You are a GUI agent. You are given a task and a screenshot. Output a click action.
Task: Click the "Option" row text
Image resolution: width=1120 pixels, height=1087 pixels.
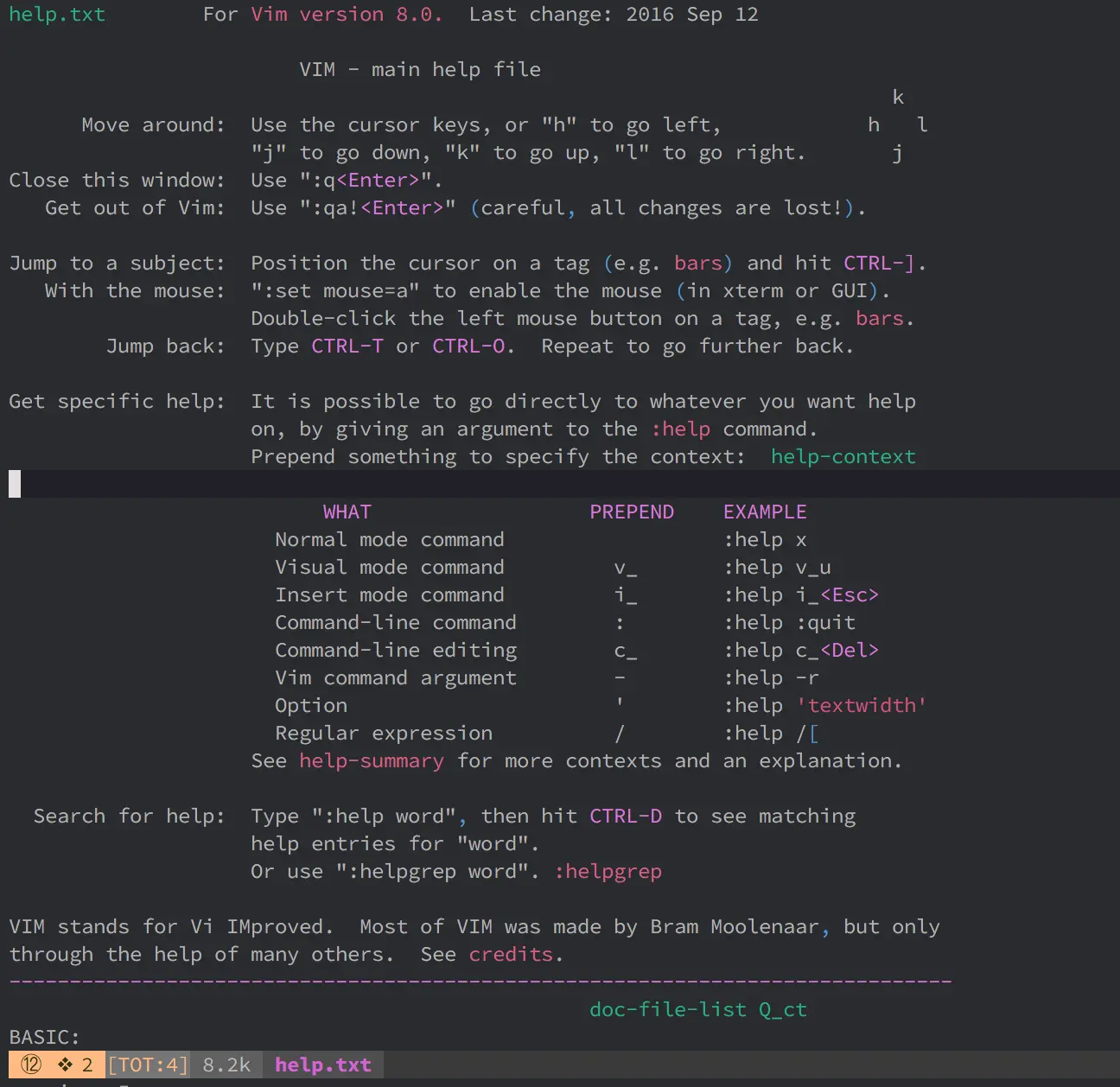click(x=311, y=706)
